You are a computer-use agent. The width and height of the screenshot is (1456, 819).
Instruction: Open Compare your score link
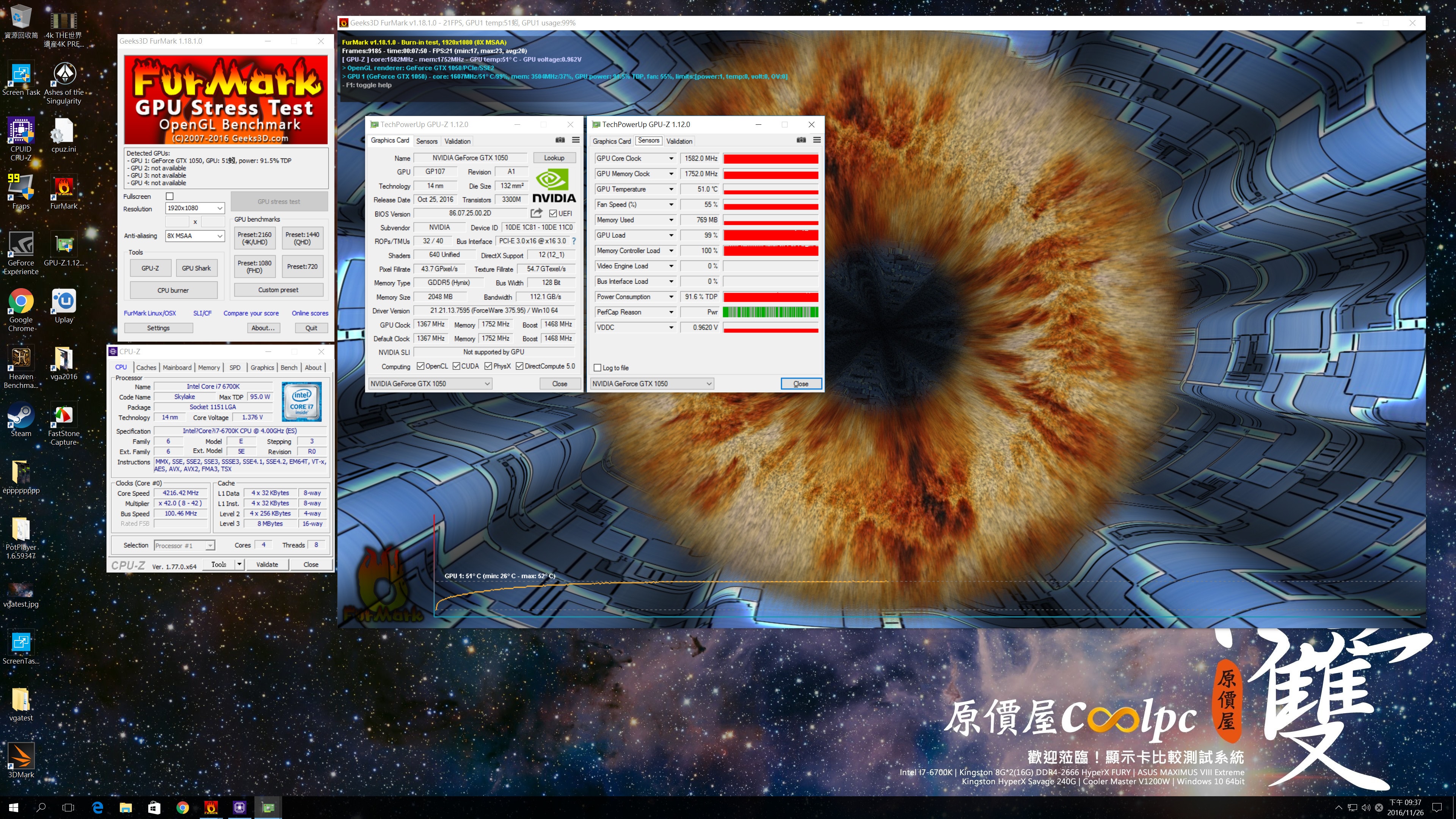pos(250,313)
